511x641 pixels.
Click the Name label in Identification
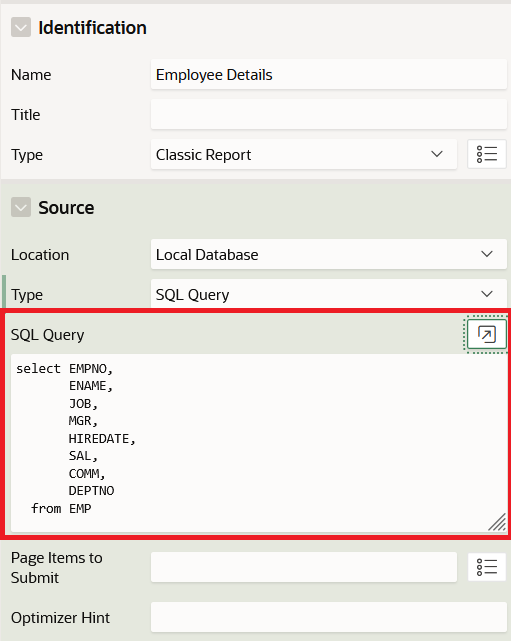[x=31, y=75]
